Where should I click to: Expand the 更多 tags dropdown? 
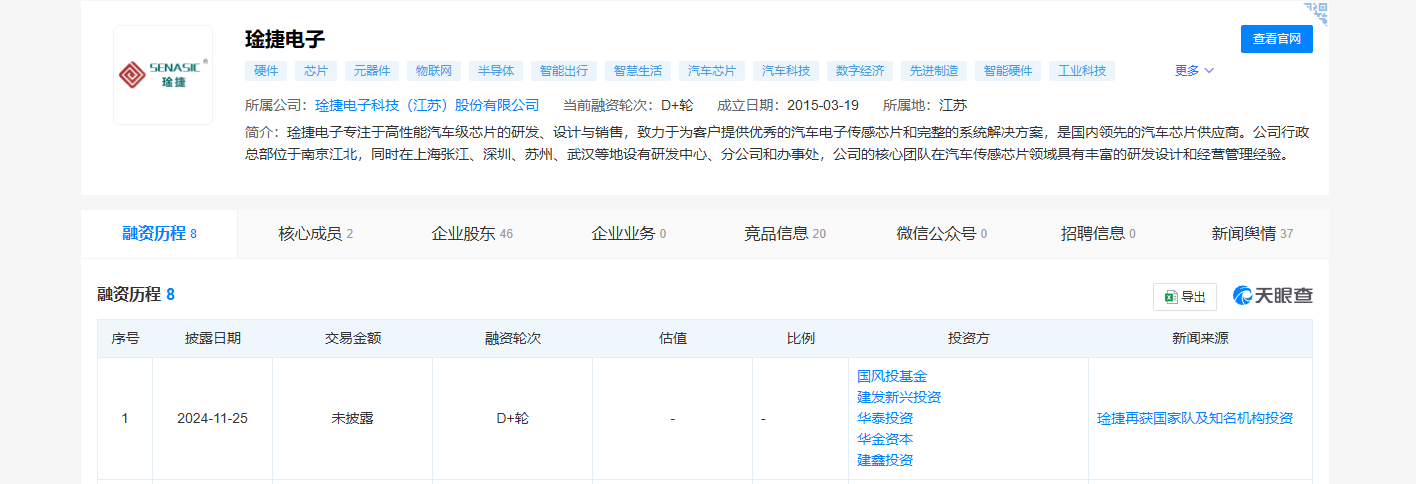(1194, 71)
